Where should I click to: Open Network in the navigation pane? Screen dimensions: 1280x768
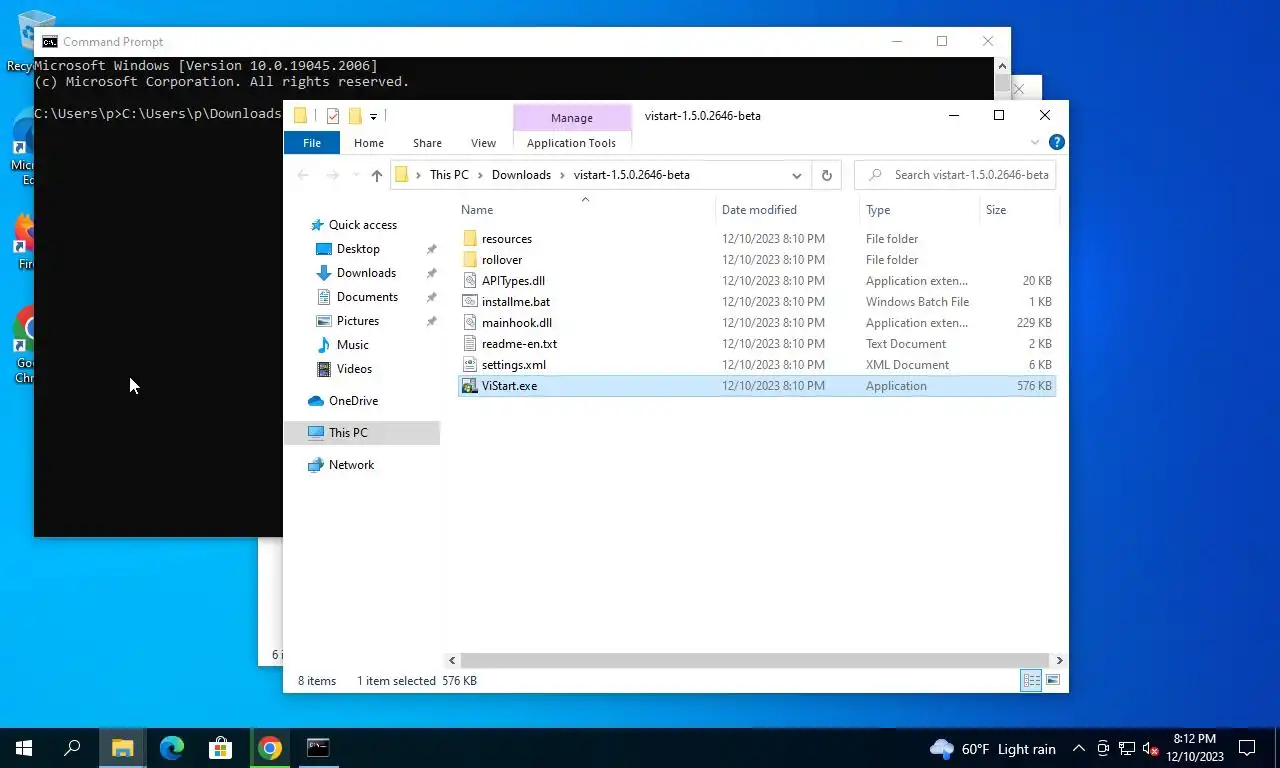(351, 465)
